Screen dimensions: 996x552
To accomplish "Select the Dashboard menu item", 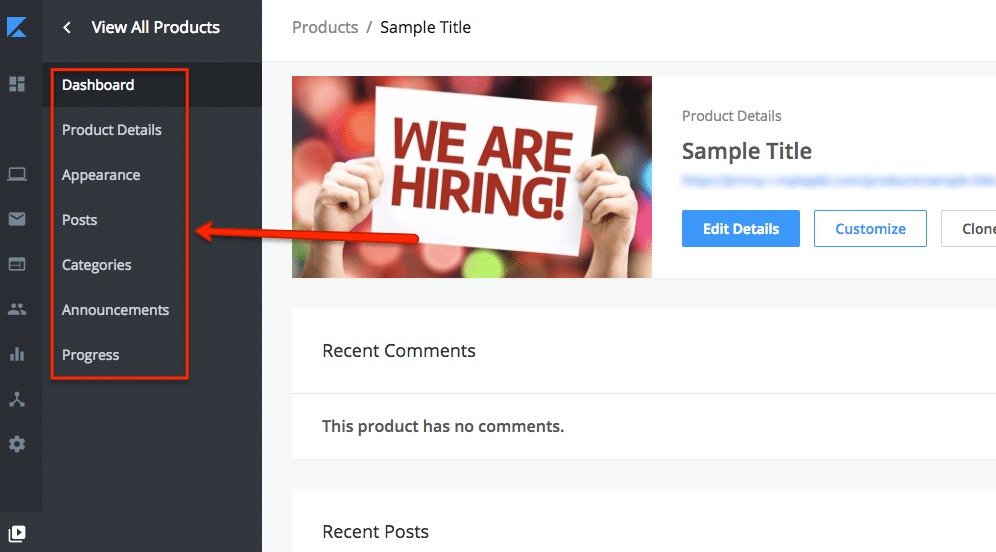I will point(98,85).
